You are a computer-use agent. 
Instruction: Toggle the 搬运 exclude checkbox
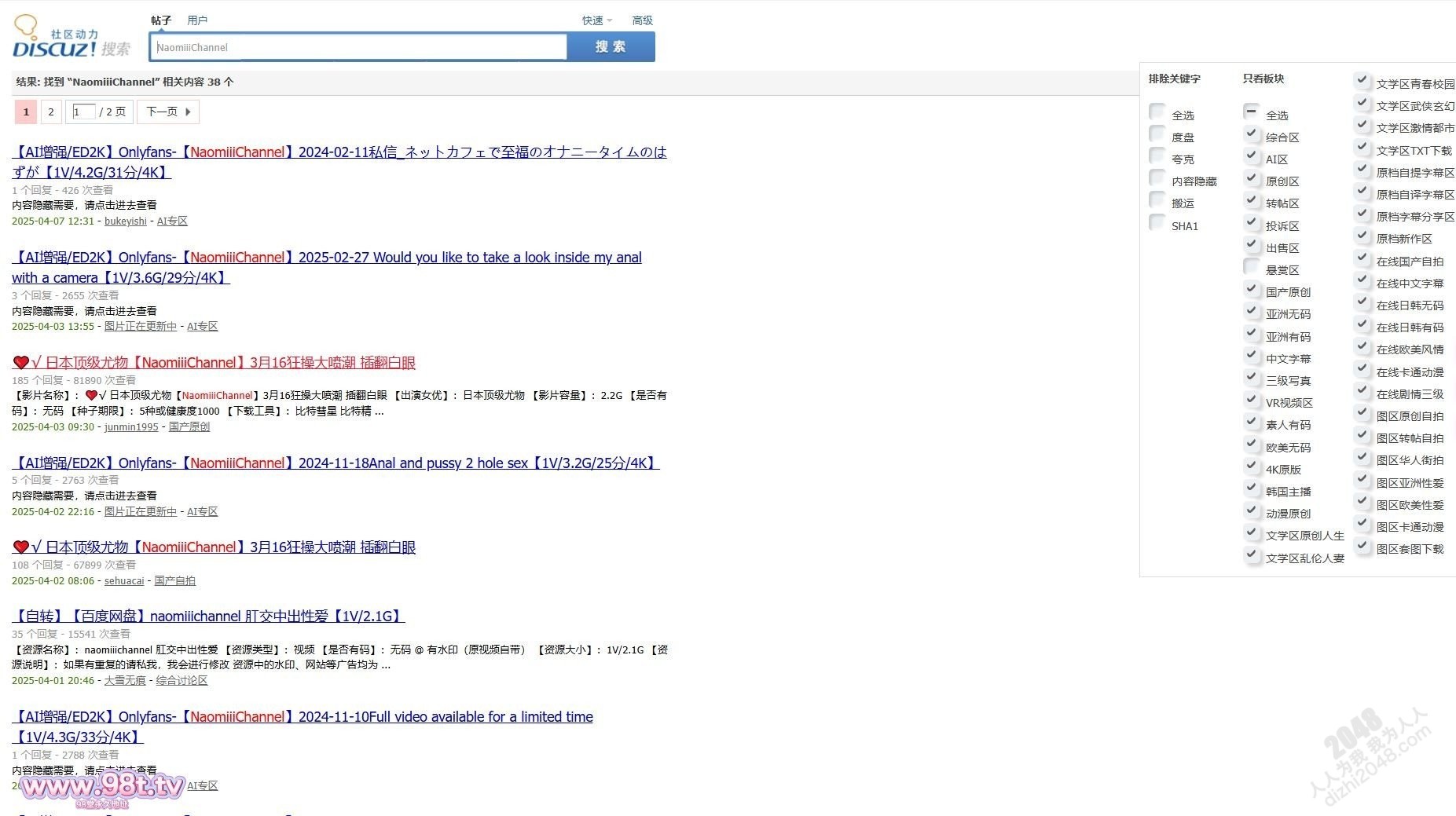1157,199
